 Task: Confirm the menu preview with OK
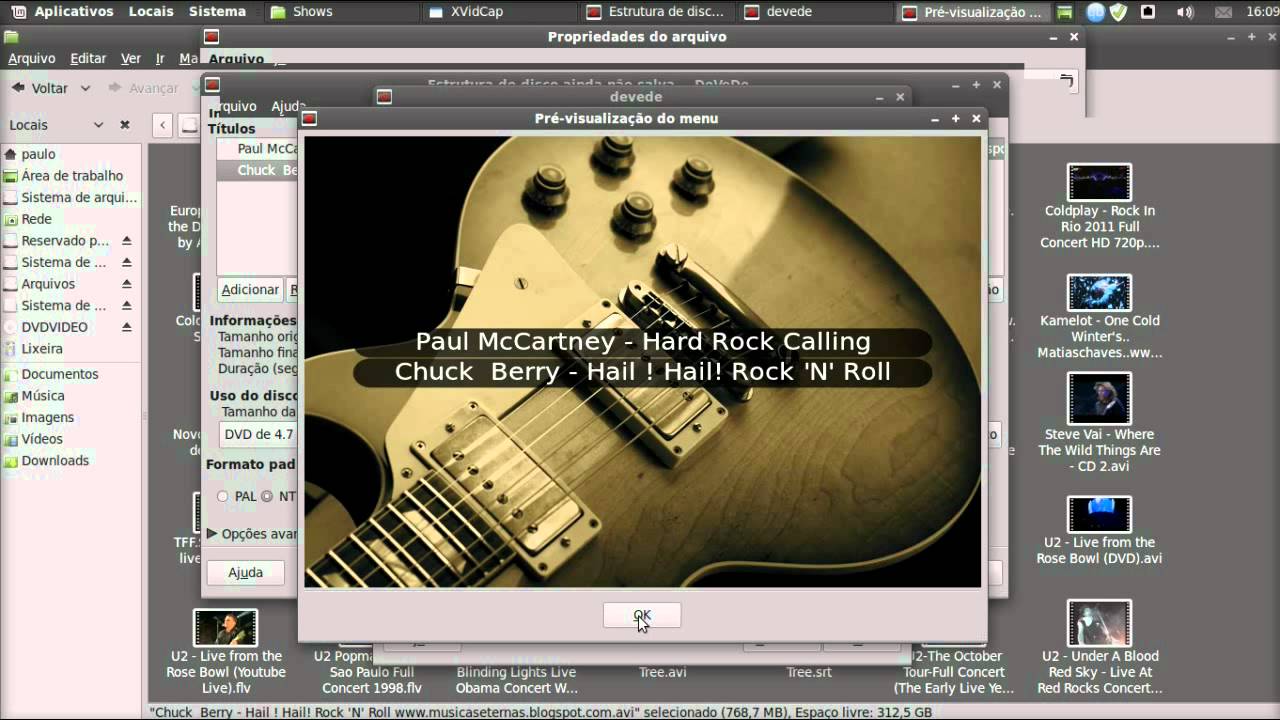click(x=642, y=616)
